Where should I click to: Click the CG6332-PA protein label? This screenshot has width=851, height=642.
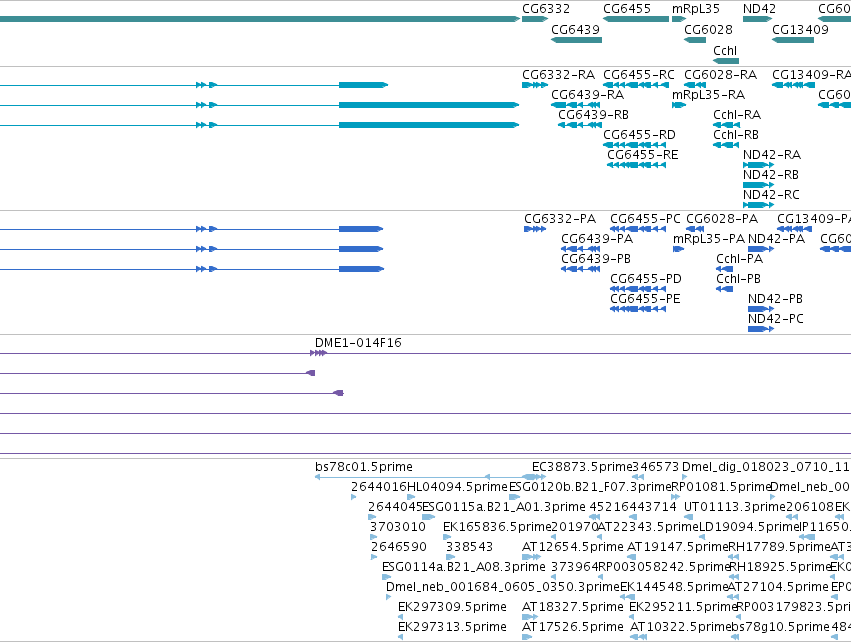pyautogui.click(x=560, y=219)
